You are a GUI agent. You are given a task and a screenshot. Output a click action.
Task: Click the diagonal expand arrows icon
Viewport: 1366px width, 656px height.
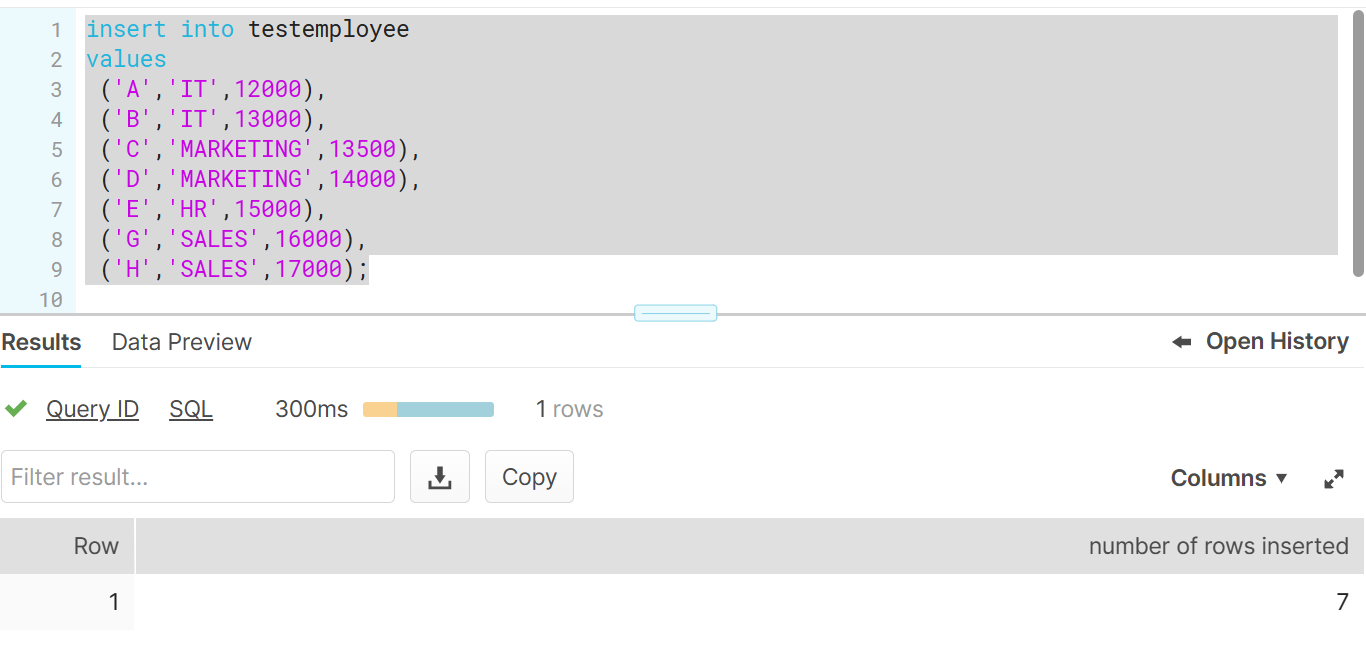point(1335,478)
